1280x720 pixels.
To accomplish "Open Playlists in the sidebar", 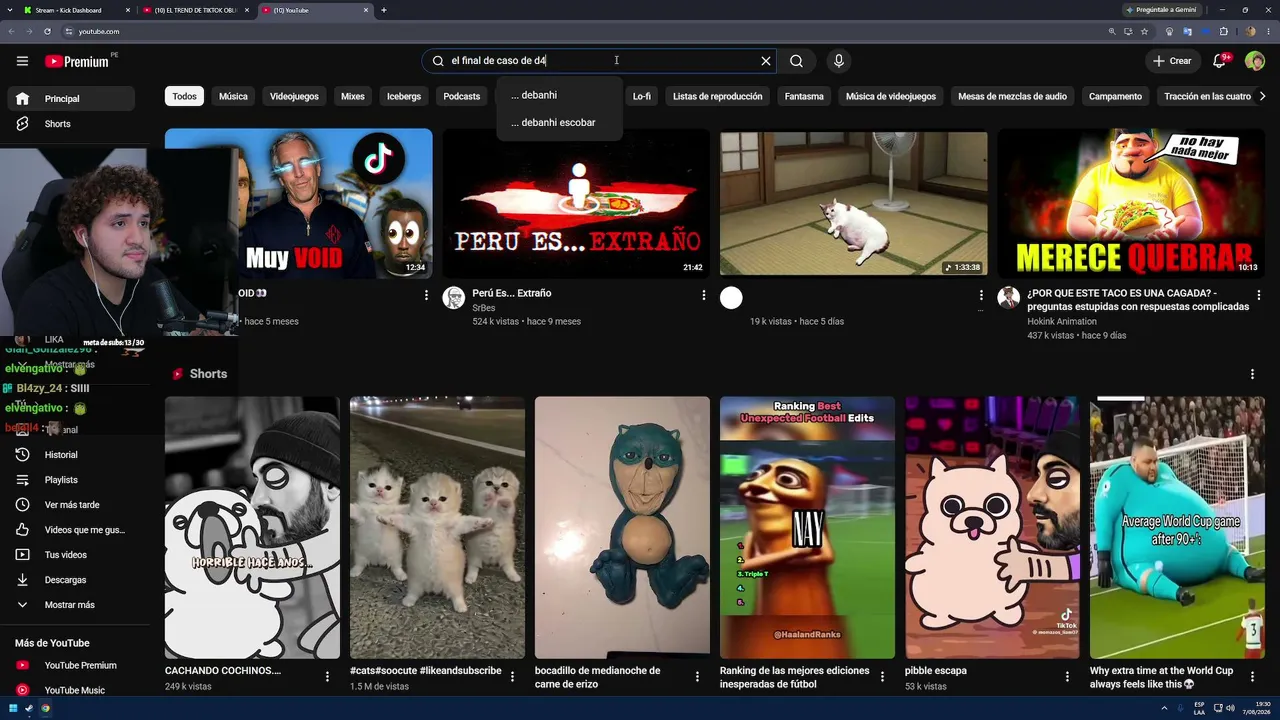I will (70, 480).
